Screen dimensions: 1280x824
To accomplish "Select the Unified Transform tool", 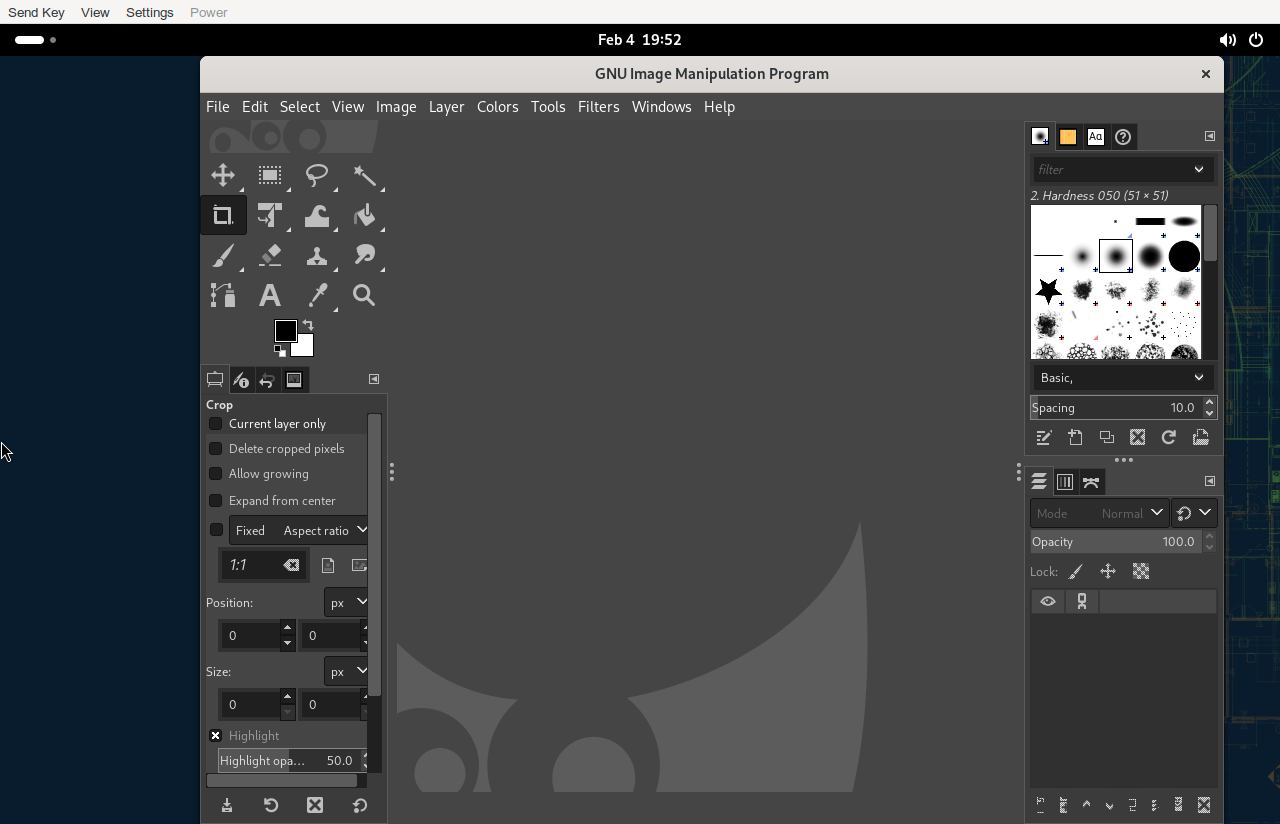I will click(270, 215).
